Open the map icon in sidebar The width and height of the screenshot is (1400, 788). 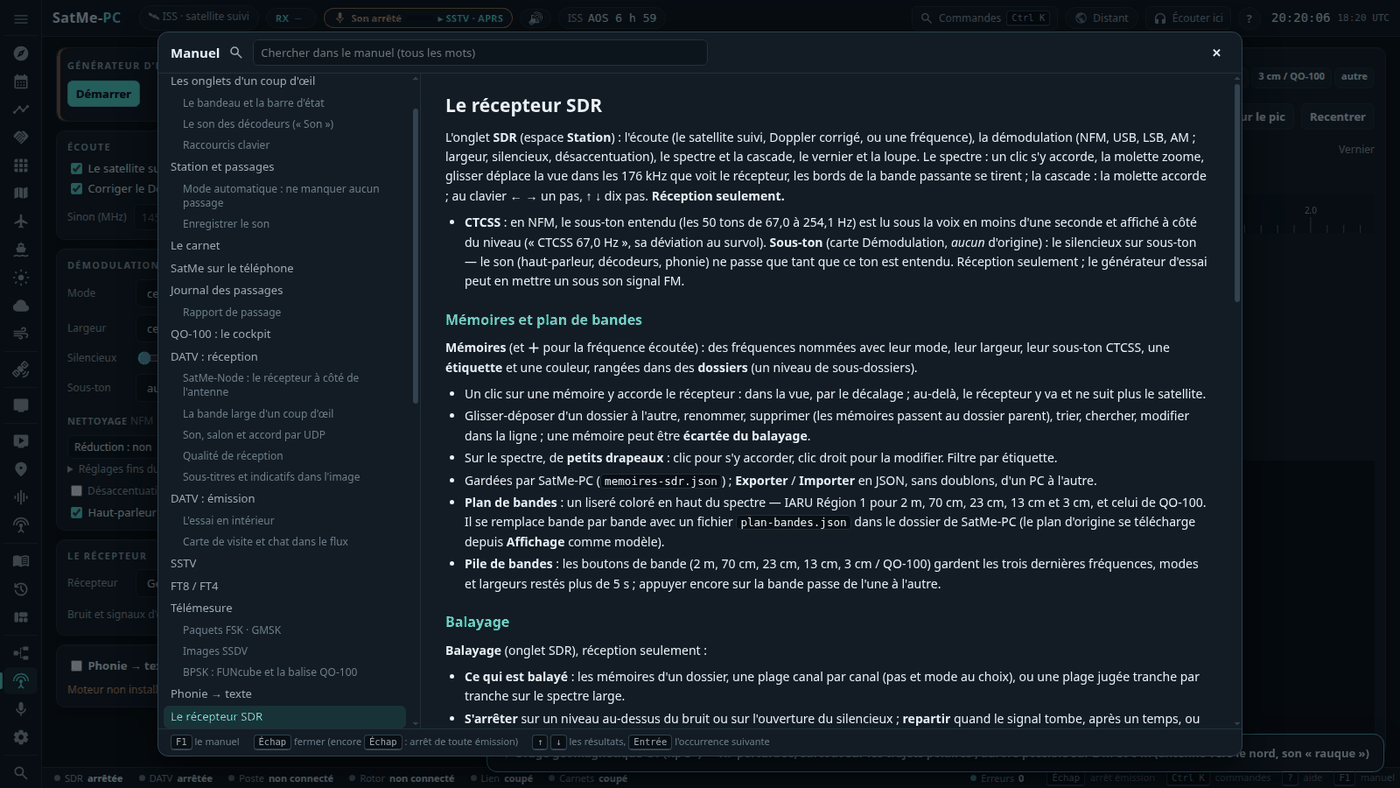point(21,193)
